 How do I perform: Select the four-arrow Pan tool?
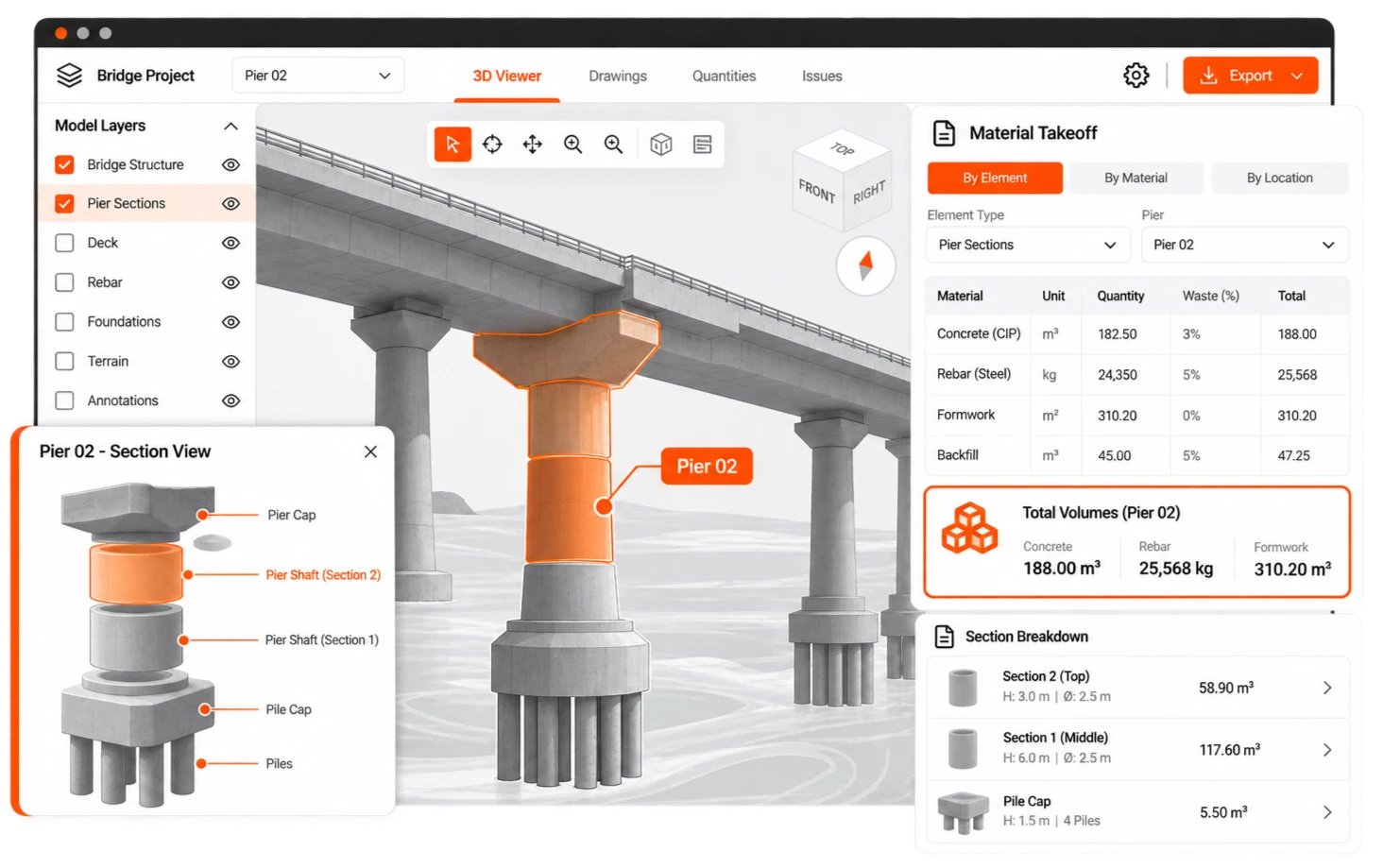click(x=533, y=145)
